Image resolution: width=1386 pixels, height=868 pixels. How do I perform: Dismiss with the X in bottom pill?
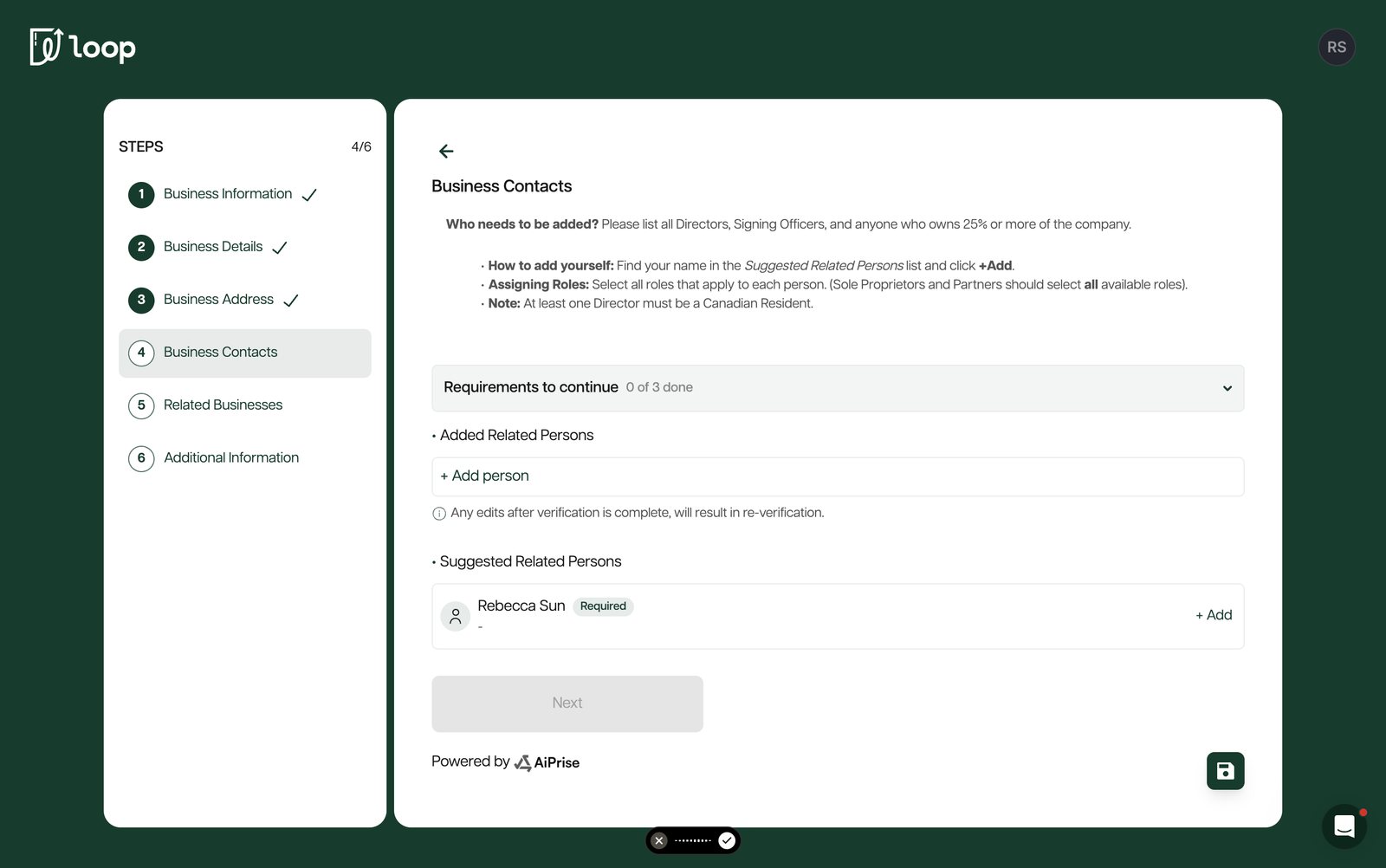pyautogui.click(x=659, y=840)
